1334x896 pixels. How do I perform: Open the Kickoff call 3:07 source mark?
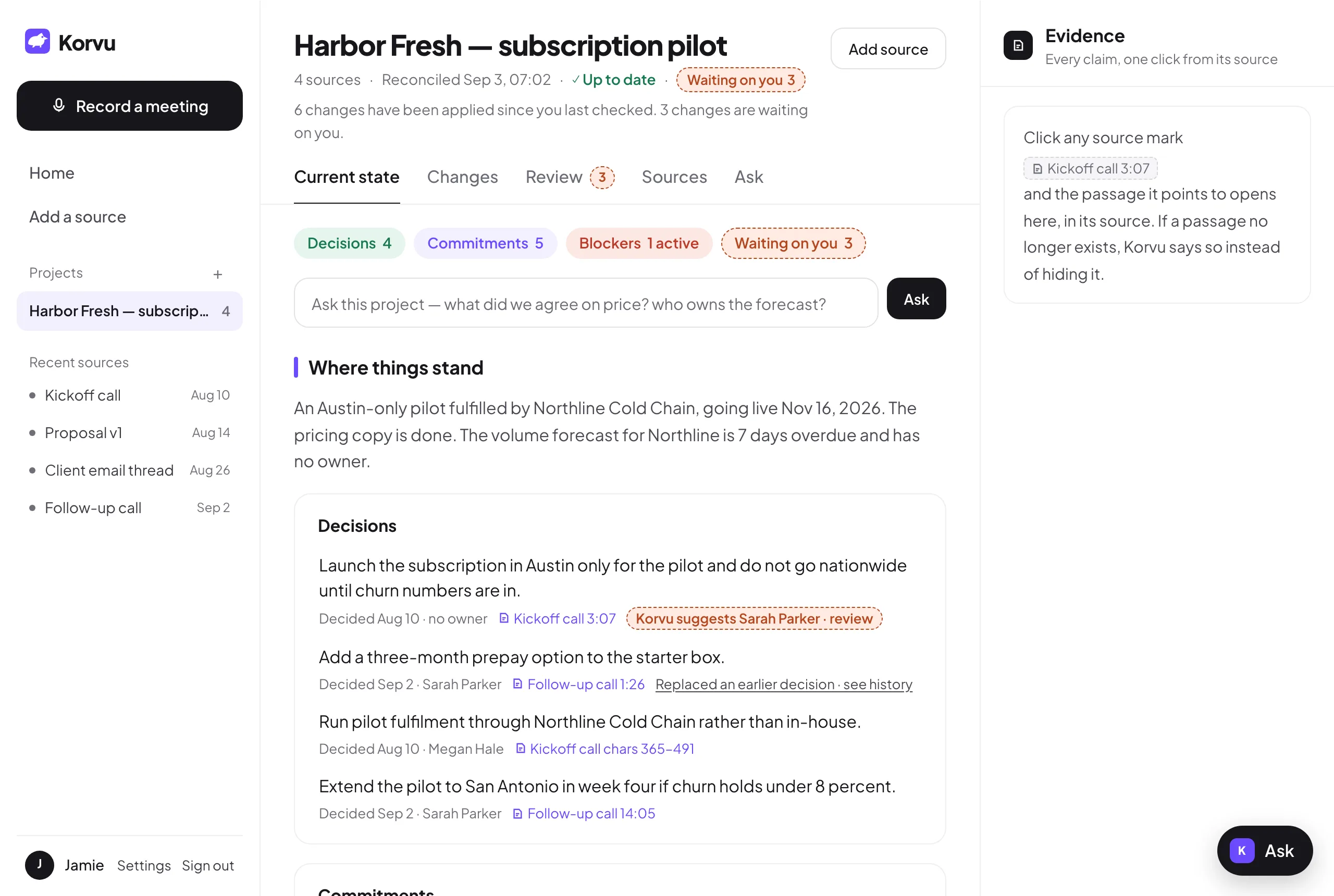click(x=558, y=618)
